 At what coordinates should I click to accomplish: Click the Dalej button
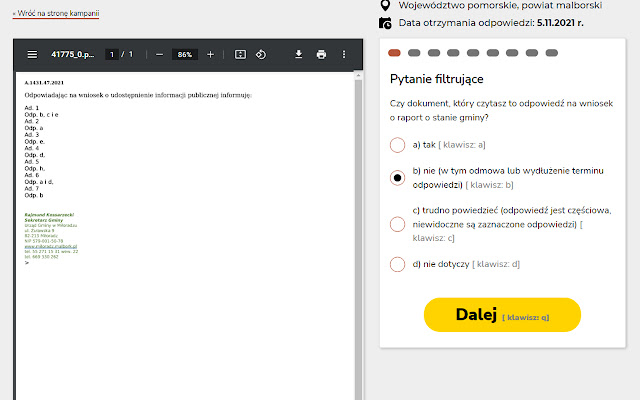[x=502, y=315]
